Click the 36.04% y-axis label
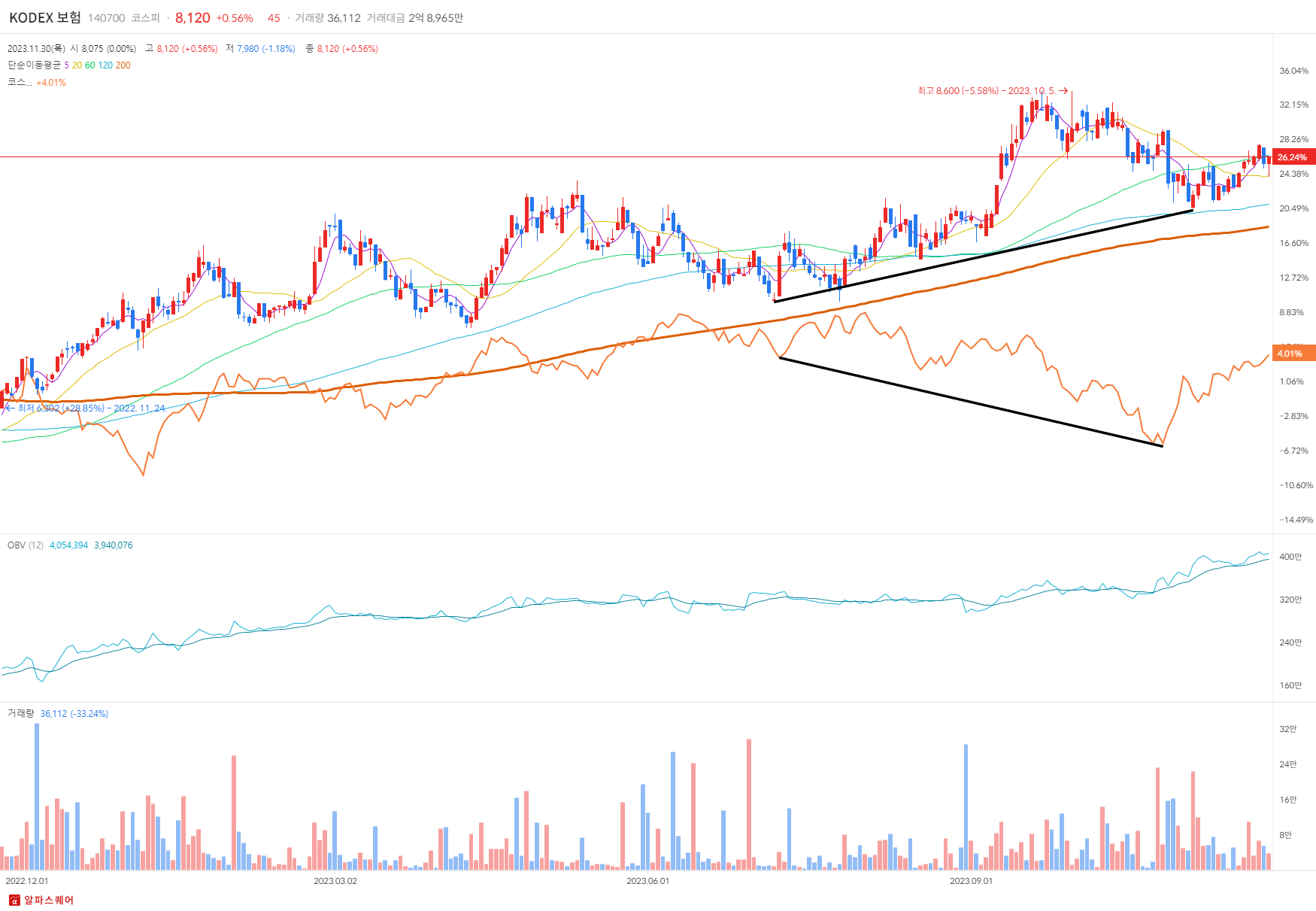Viewport: 1316px width, 911px height. coord(1294,71)
